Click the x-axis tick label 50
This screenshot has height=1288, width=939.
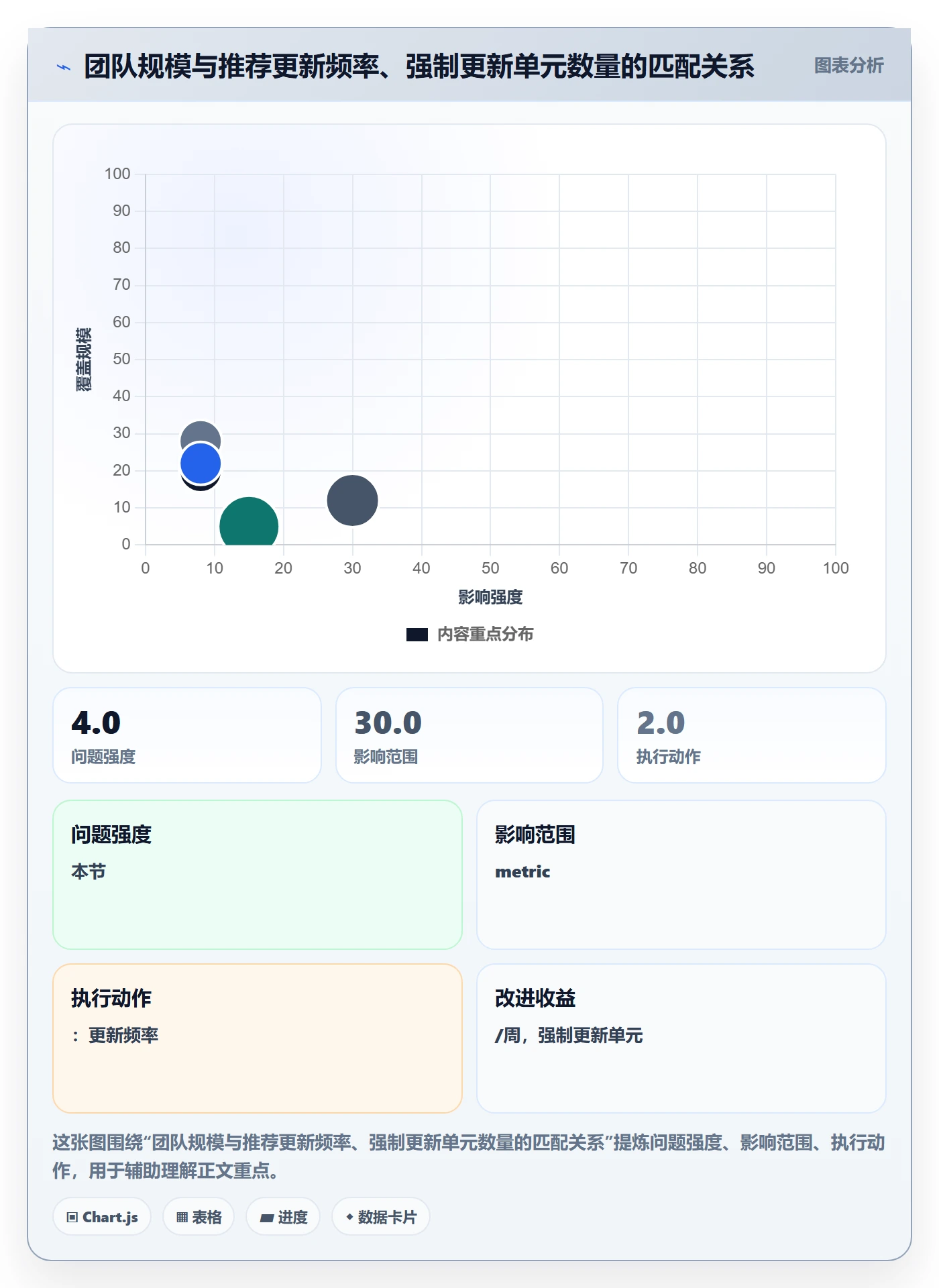tap(490, 568)
